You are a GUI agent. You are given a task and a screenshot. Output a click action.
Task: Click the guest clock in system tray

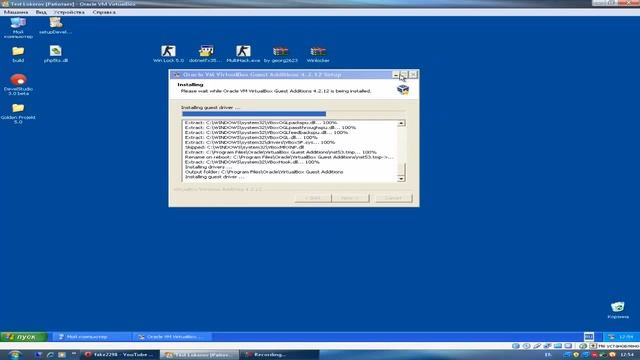pos(626,337)
